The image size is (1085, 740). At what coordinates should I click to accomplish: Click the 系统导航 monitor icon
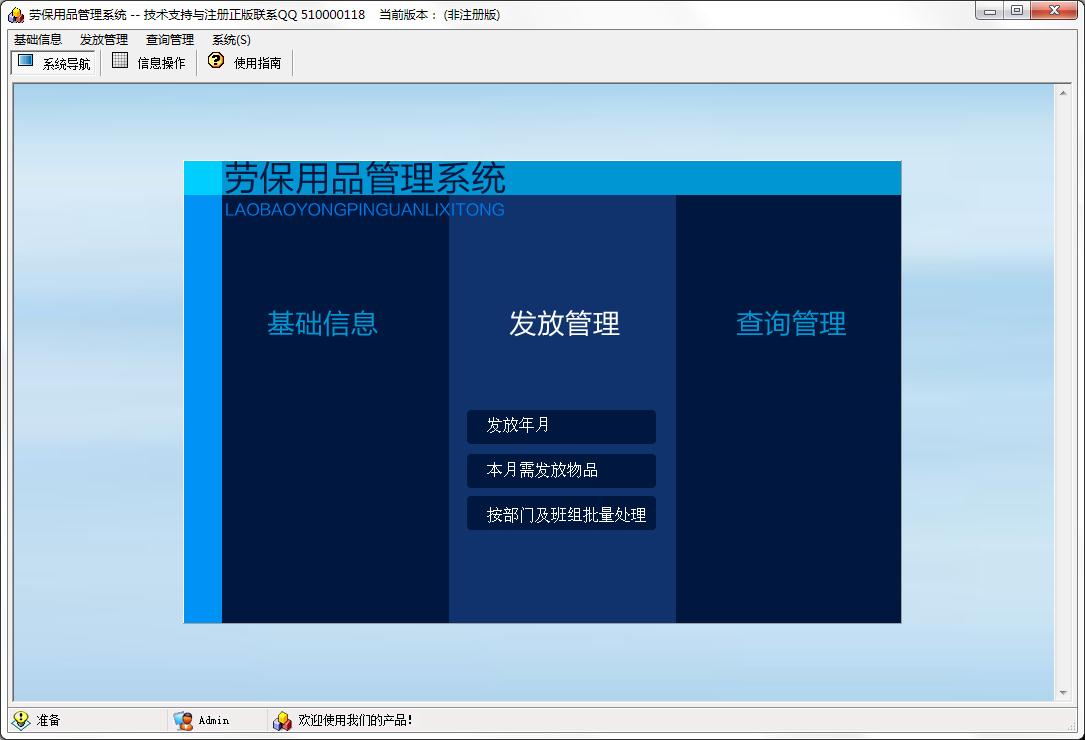point(26,61)
